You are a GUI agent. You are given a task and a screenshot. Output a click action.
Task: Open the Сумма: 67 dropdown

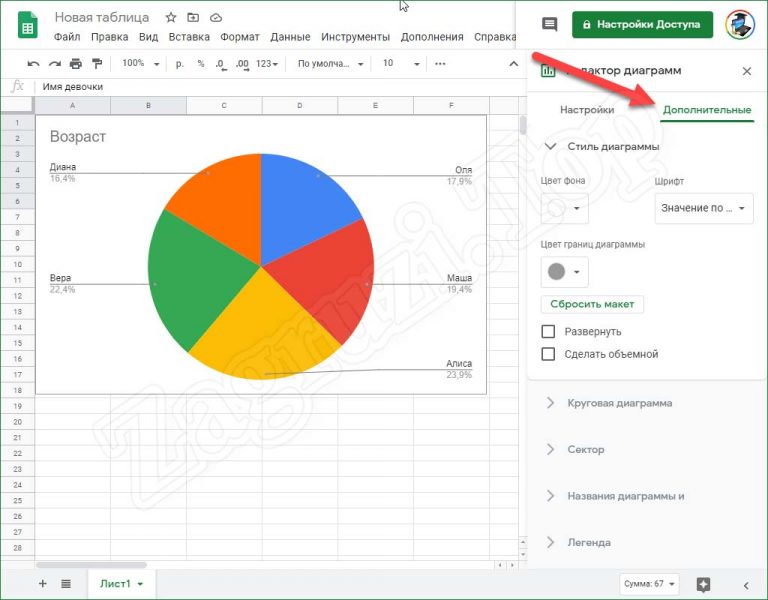point(649,584)
